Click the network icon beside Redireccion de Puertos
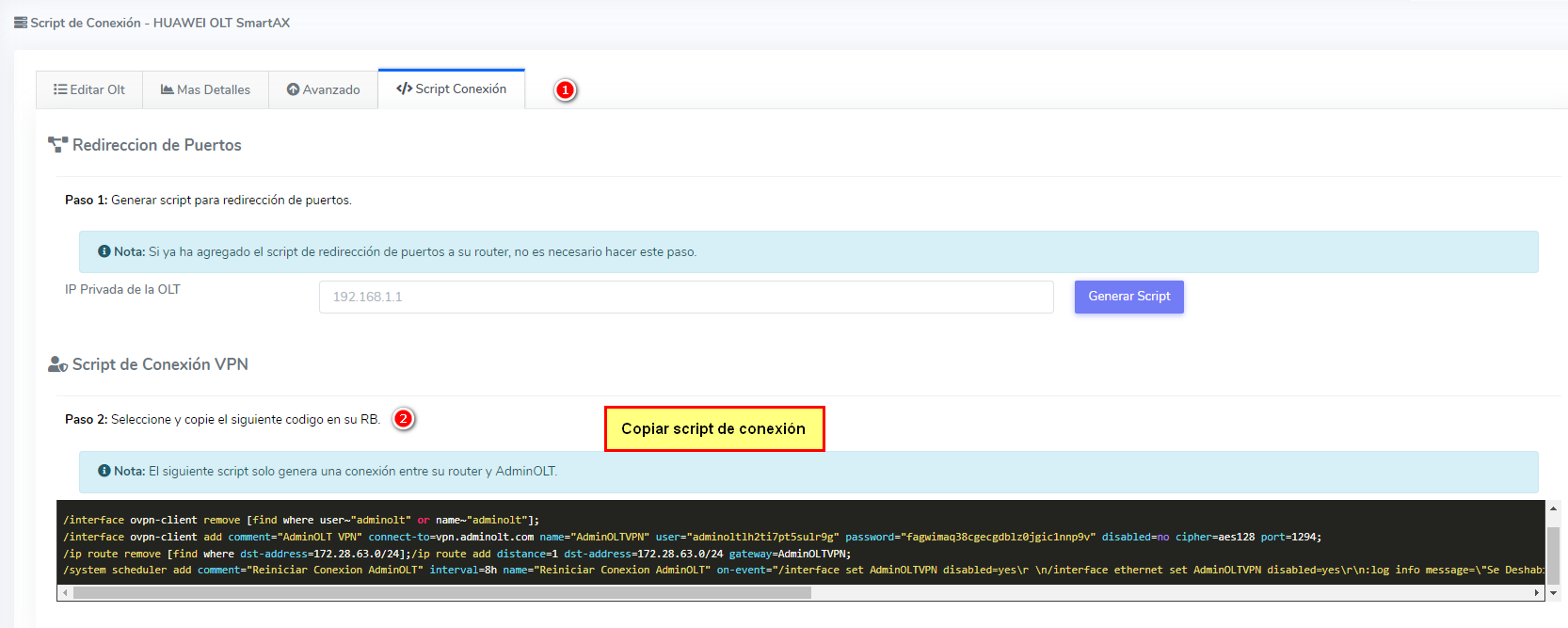Image resolution: width=1568 pixels, height=628 pixels. coord(57,145)
